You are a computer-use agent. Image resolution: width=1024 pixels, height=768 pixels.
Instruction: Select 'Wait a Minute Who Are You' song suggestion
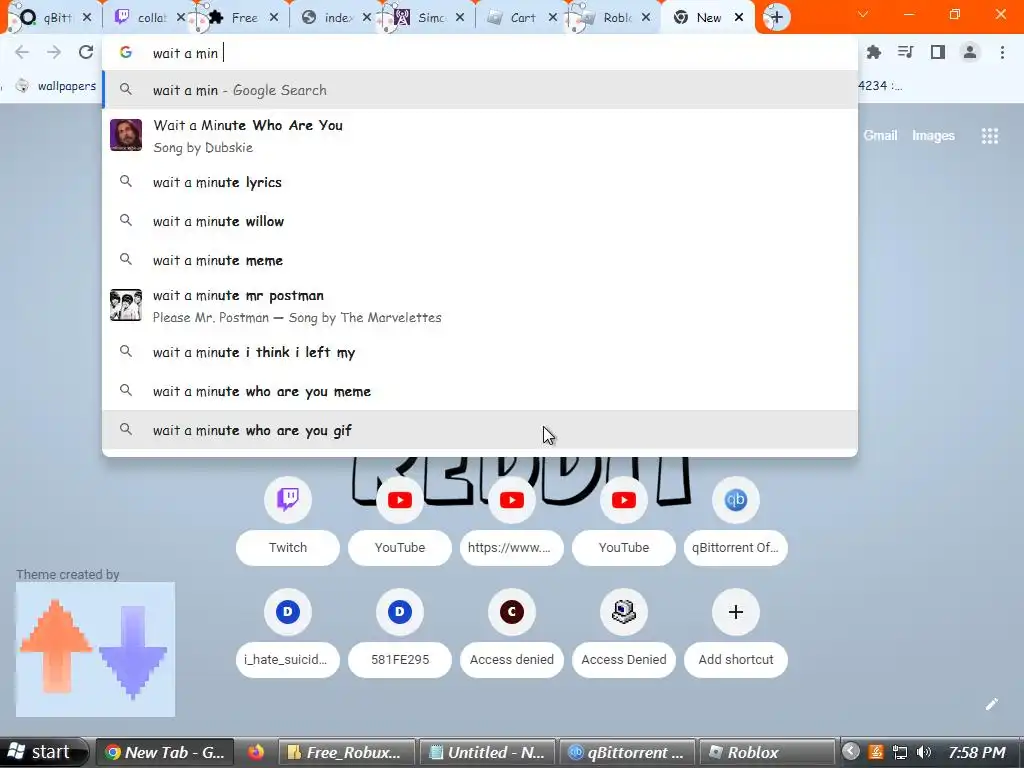point(480,136)
